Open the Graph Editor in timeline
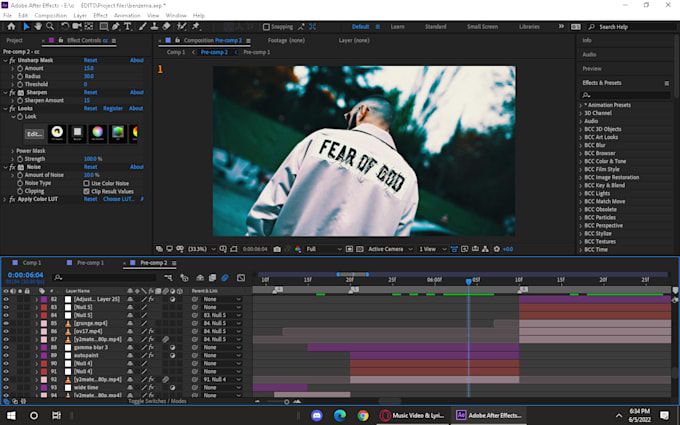This screenshot has width=680, height=425. (x=241, y=278)
